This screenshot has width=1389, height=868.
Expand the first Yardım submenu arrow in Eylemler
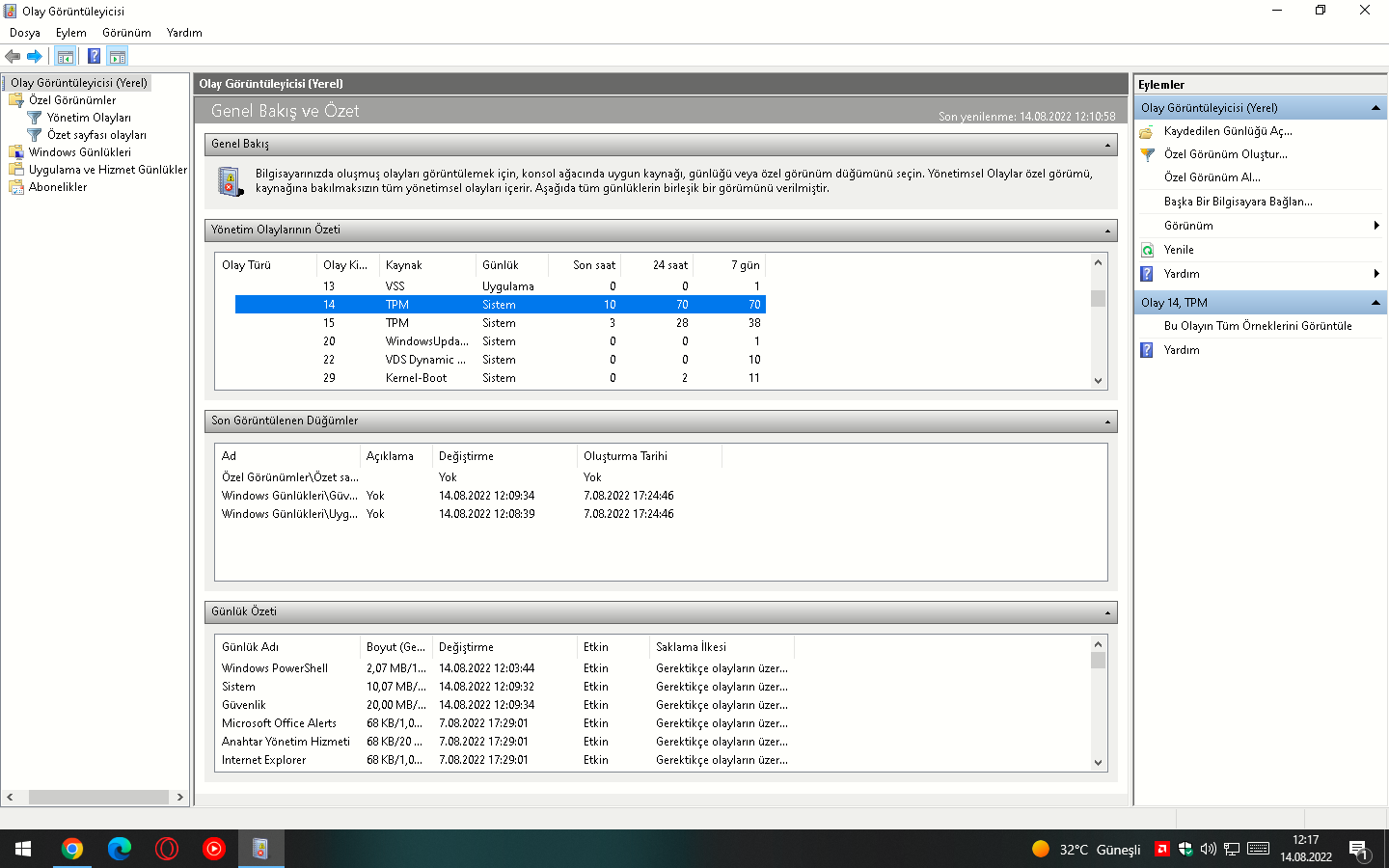point(1376,274)
